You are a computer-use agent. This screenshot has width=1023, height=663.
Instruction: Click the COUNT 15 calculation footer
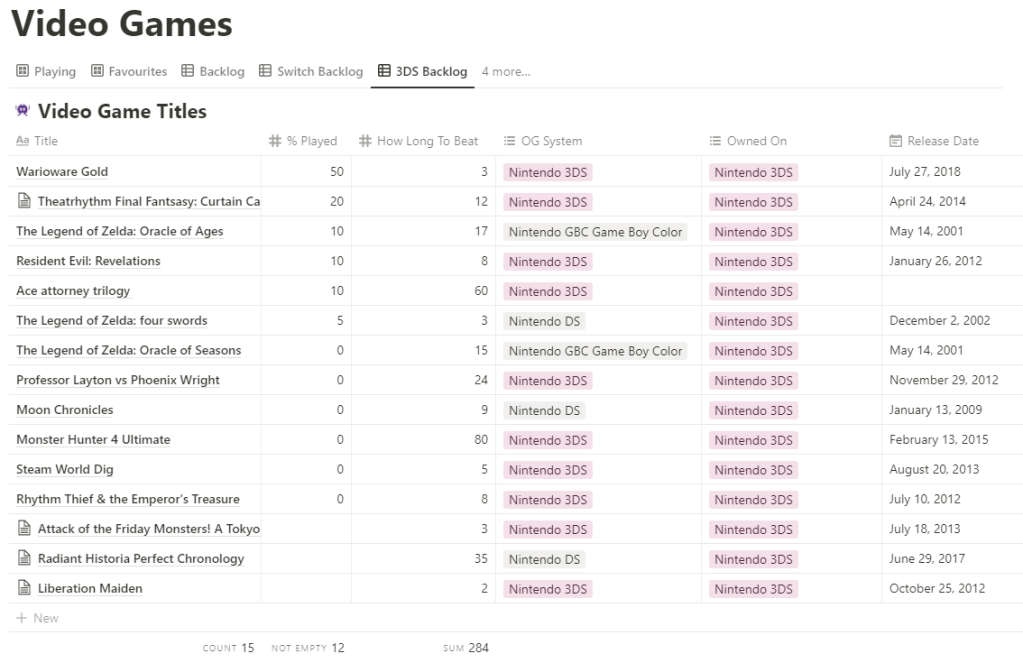click(228, 648)
